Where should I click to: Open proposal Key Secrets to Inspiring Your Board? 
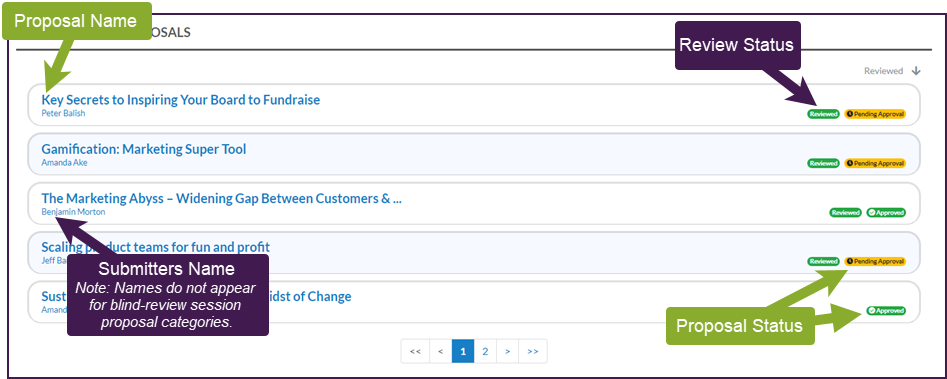click(181, 100)
